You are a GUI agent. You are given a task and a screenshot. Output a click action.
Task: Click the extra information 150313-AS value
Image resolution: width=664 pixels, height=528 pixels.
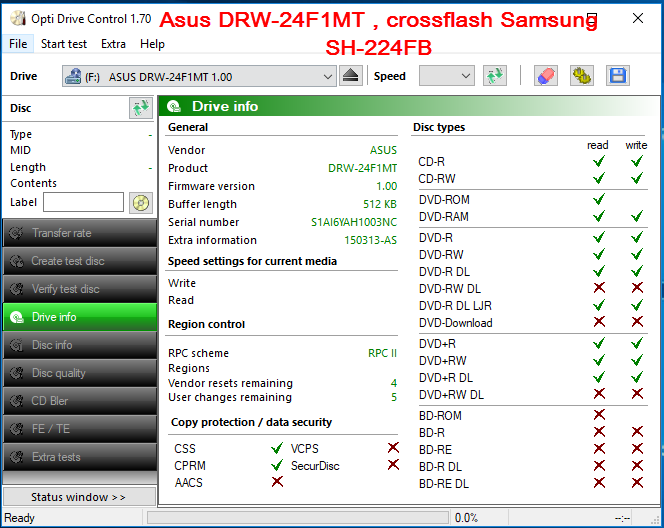pos(371,240)
